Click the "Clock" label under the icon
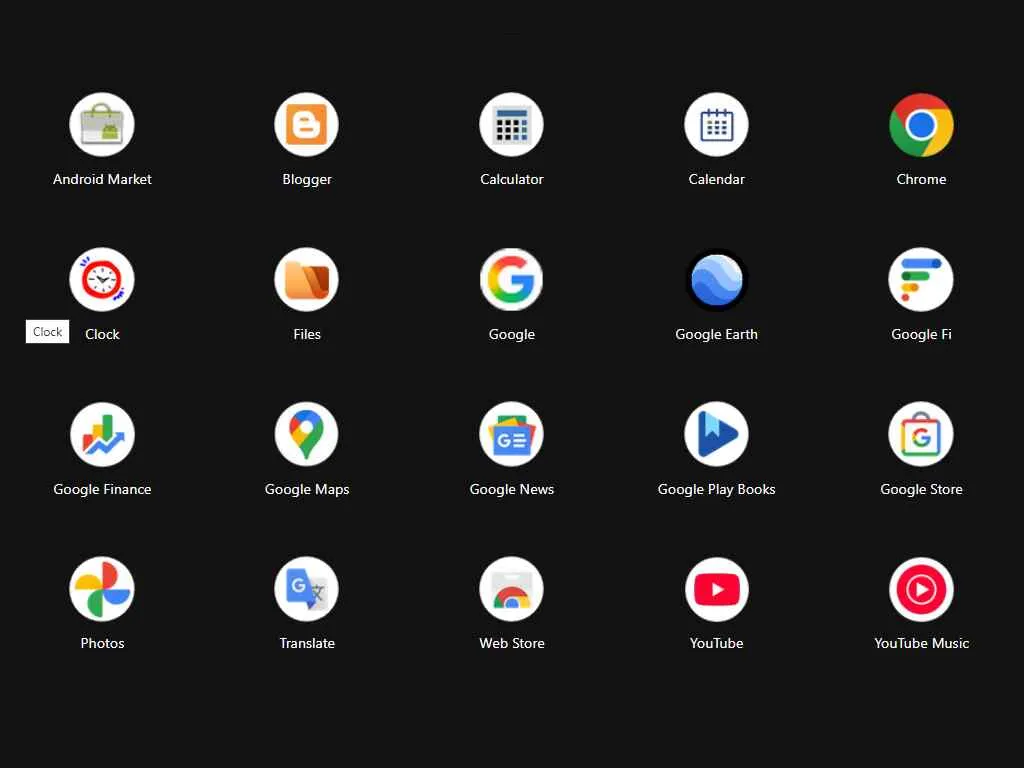 102,334
